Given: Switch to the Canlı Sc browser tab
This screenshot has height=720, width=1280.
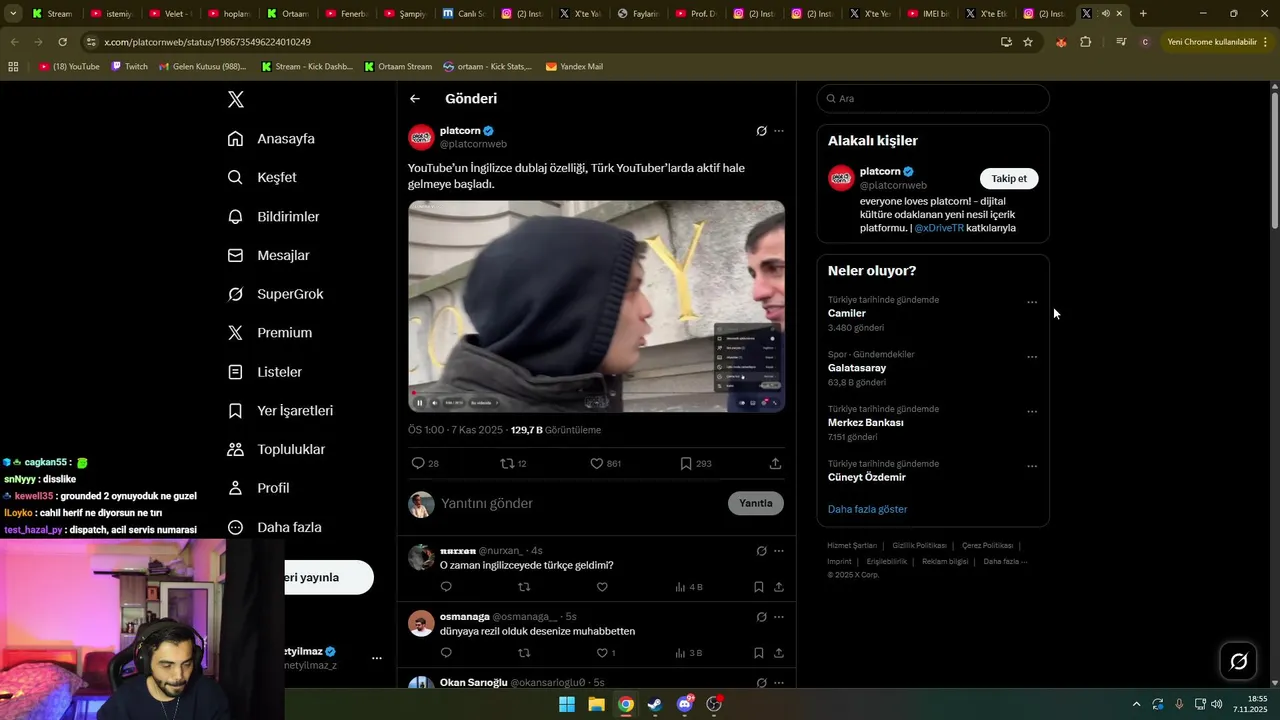Looking at the screenshot, I should 465,14.
